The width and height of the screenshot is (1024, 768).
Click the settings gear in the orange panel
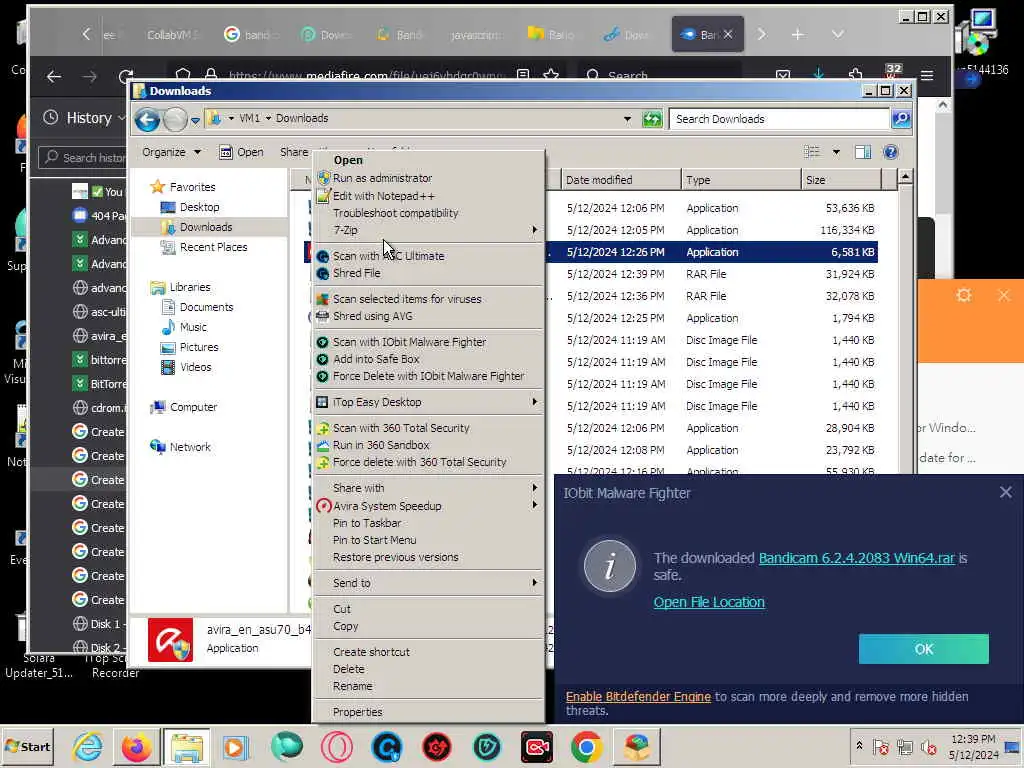[964, 295]
